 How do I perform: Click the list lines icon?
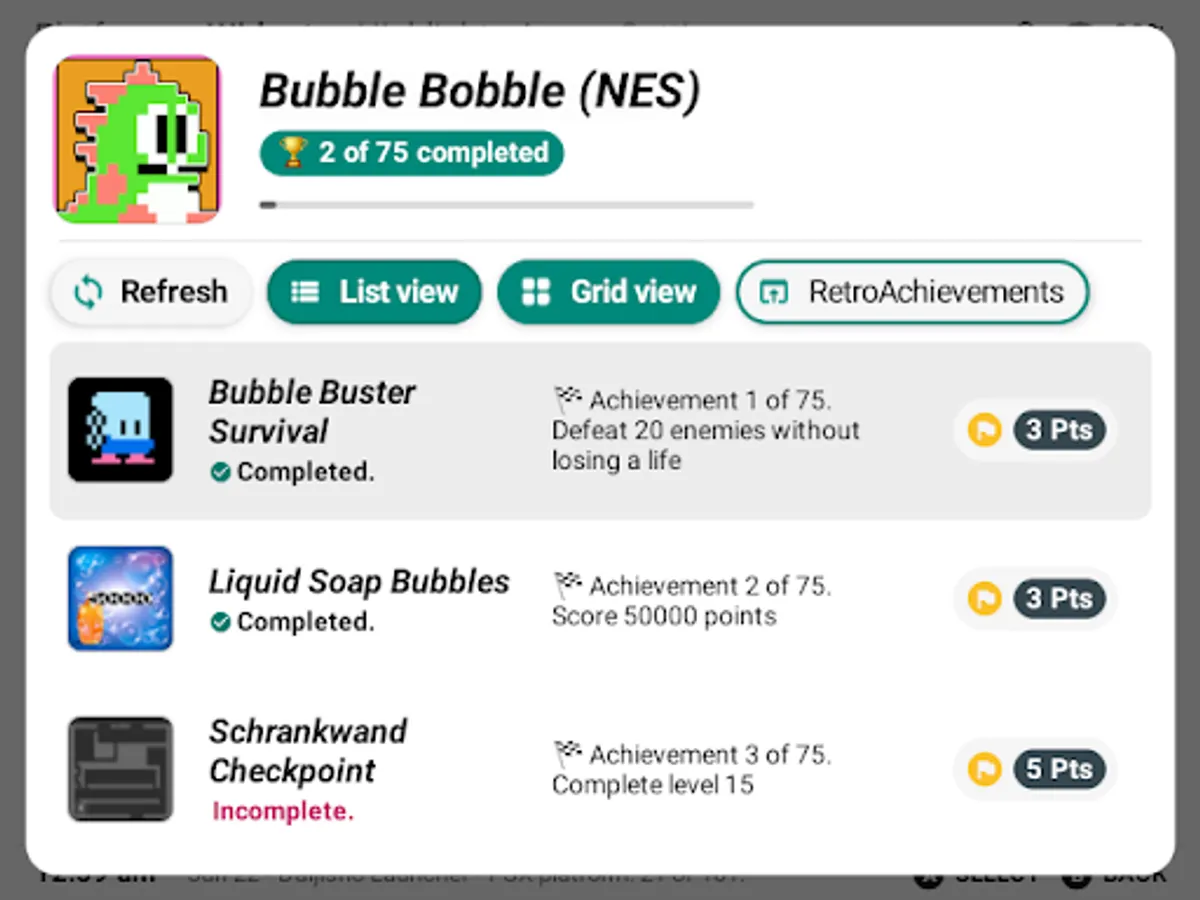pos(305,292)
